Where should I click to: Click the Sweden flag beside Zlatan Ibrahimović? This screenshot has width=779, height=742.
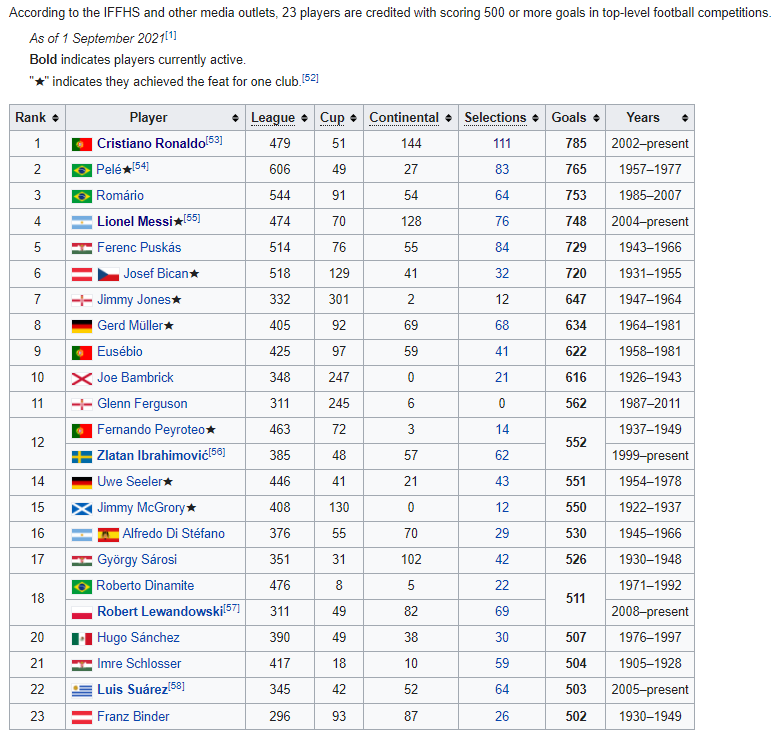tap(81, 456)
